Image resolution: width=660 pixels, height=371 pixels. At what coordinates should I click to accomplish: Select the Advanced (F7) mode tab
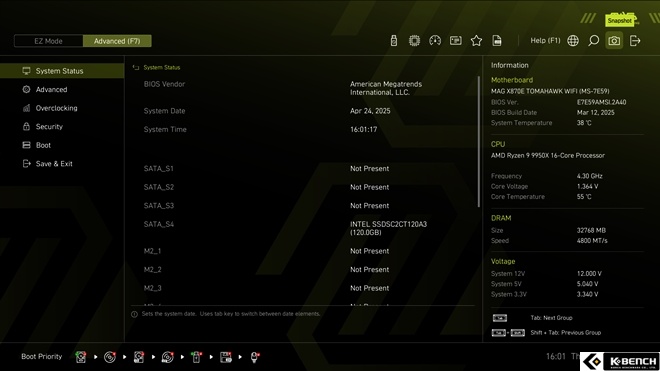click(117, 41)
